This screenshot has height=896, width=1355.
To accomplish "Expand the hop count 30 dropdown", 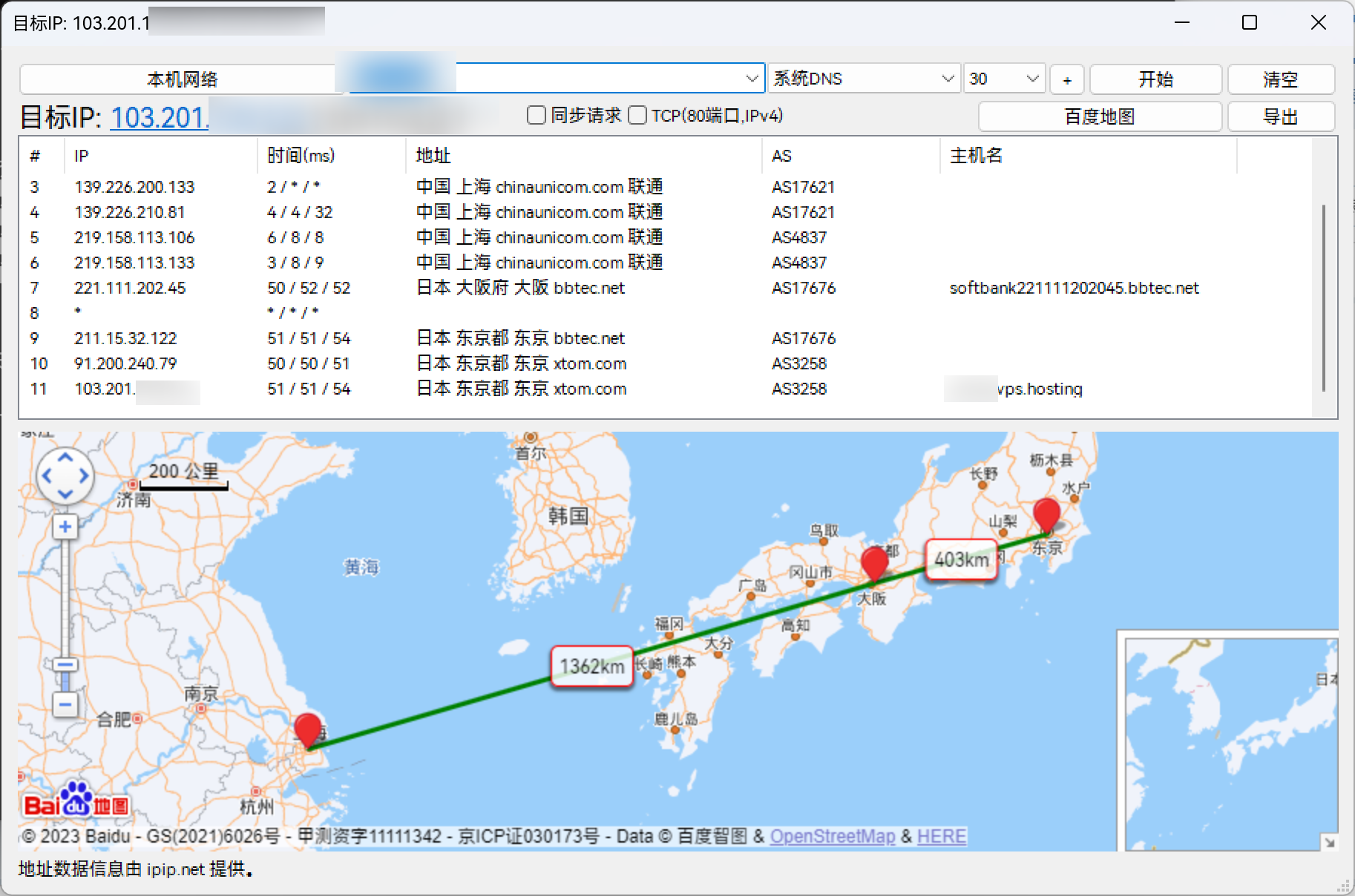I will pos(1004,79).
